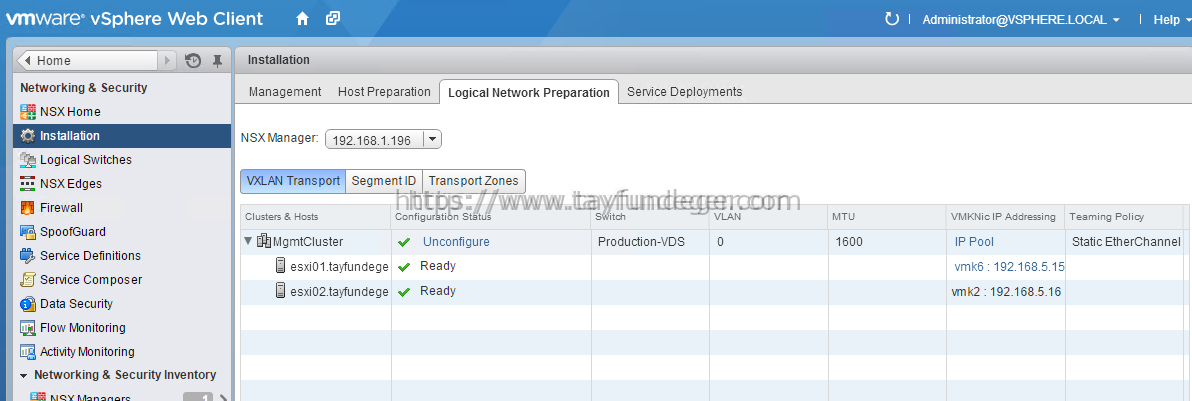Screen dimensions: 1192x401
Task: Click the Flow Monitoring icon
Action: [x=28, y=328]
